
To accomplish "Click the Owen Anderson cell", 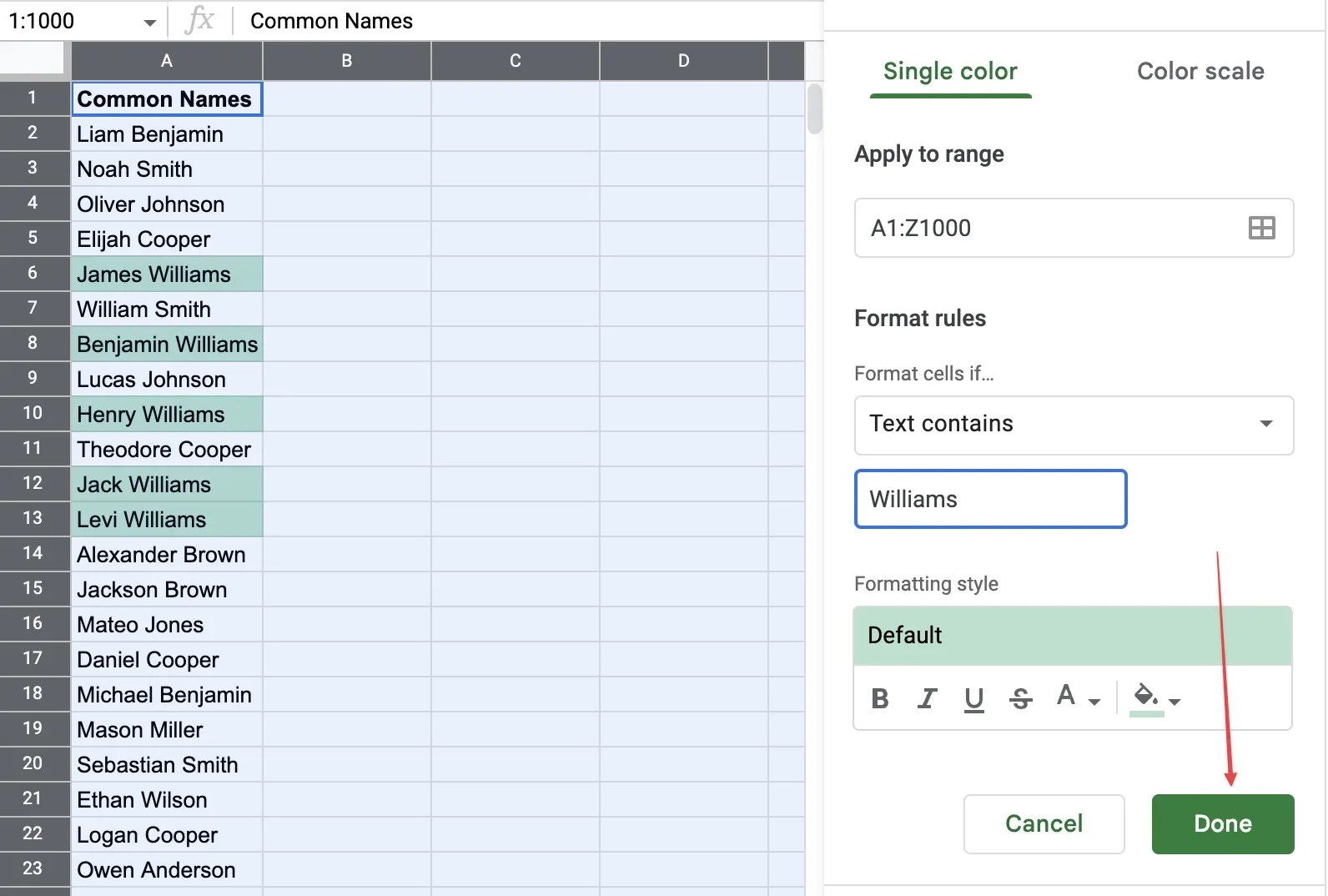I will pos(167,869).
